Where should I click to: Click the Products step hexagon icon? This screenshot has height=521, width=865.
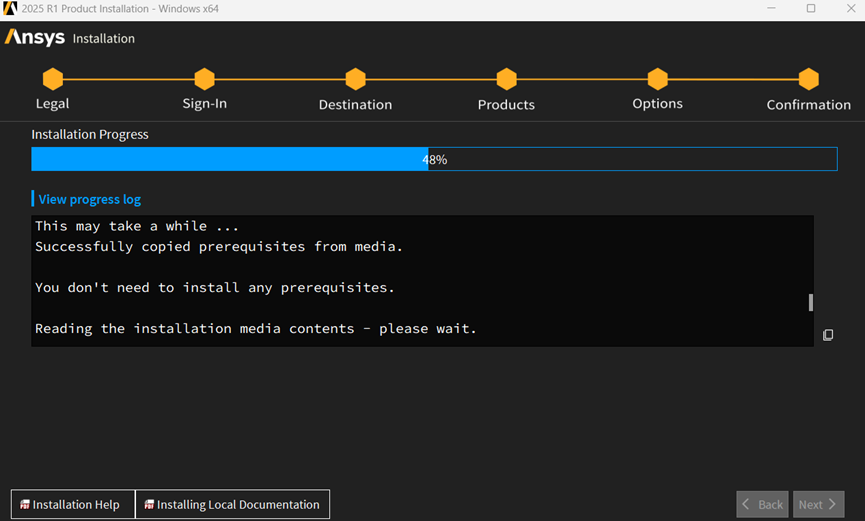coord(506,79)
